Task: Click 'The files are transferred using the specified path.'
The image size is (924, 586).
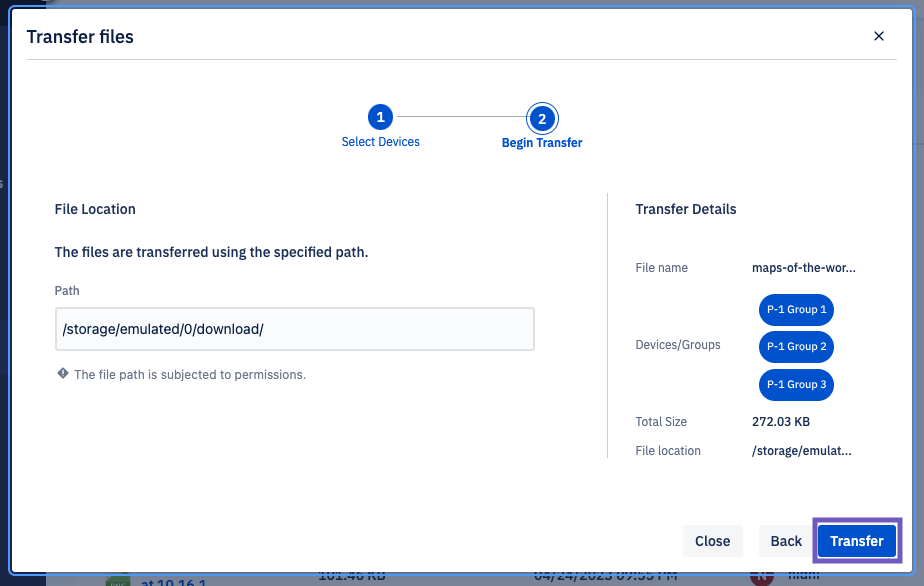Action: pyautogui.click(x=211, y=252)
